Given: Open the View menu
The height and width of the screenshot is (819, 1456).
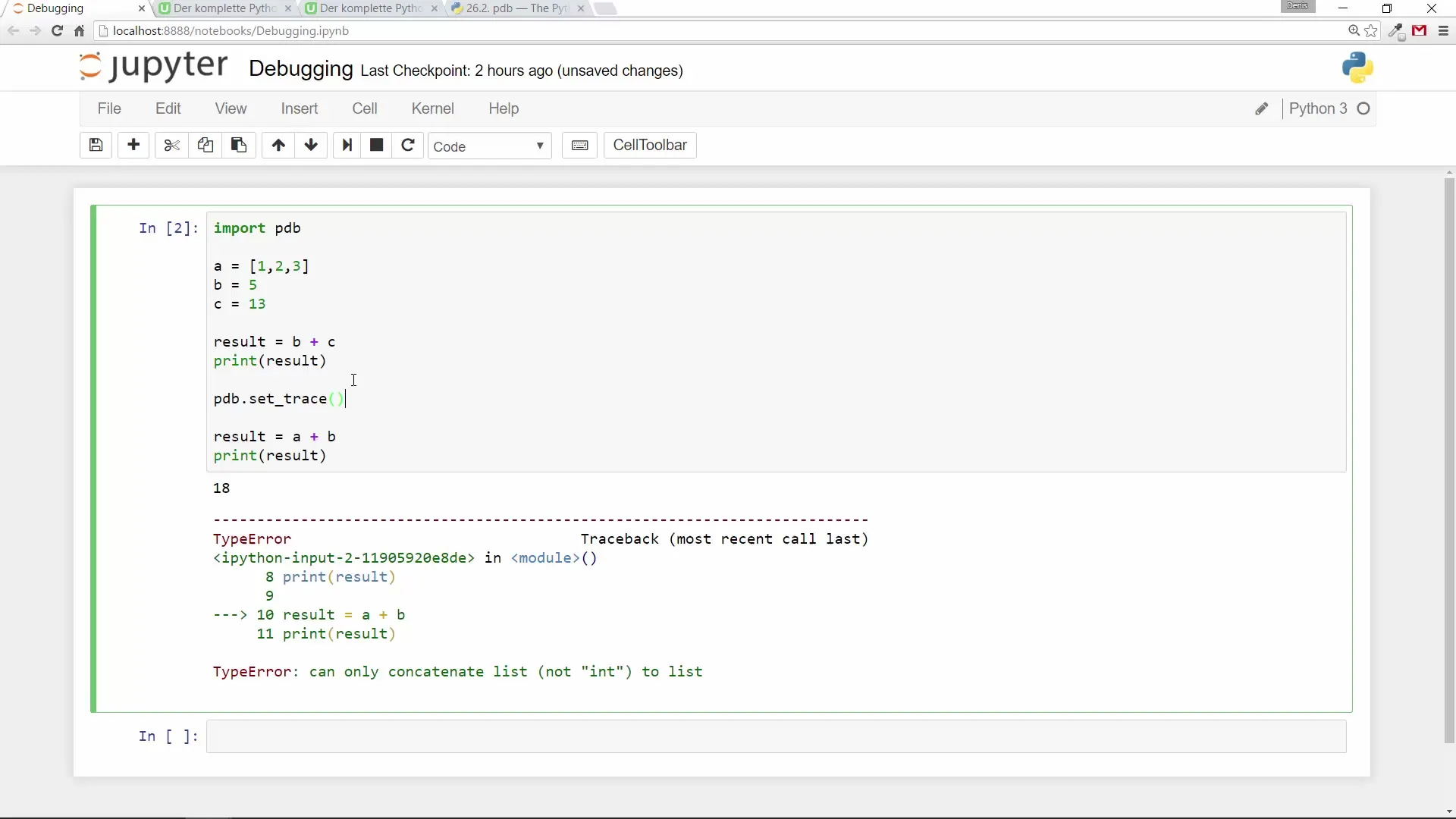Looking at the screenshot, I should coord(231,108).
